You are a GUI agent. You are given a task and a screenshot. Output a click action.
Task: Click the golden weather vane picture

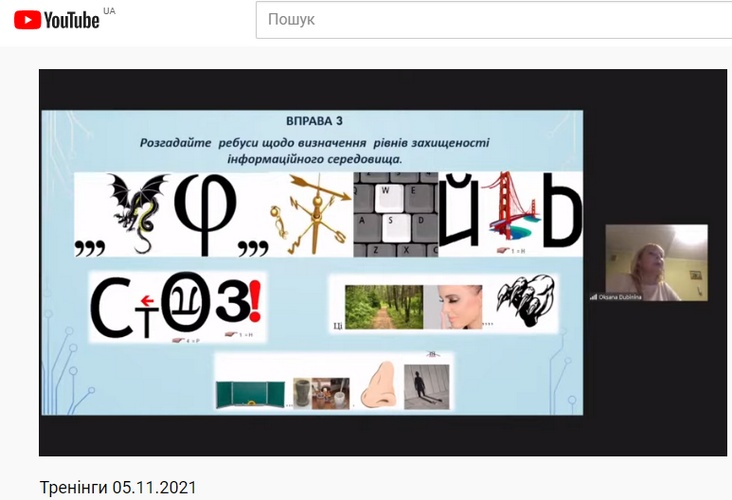pyautogui.click(x=311, y=214)
